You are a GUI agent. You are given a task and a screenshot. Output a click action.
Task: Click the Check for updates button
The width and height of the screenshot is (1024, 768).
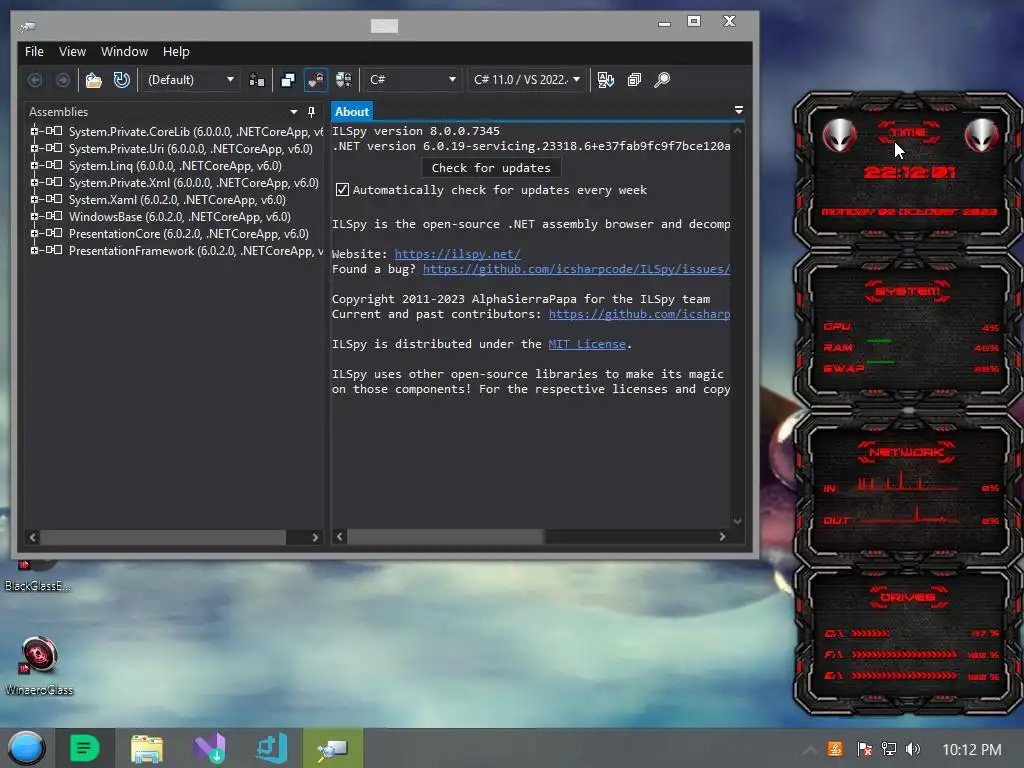(491, 168)
